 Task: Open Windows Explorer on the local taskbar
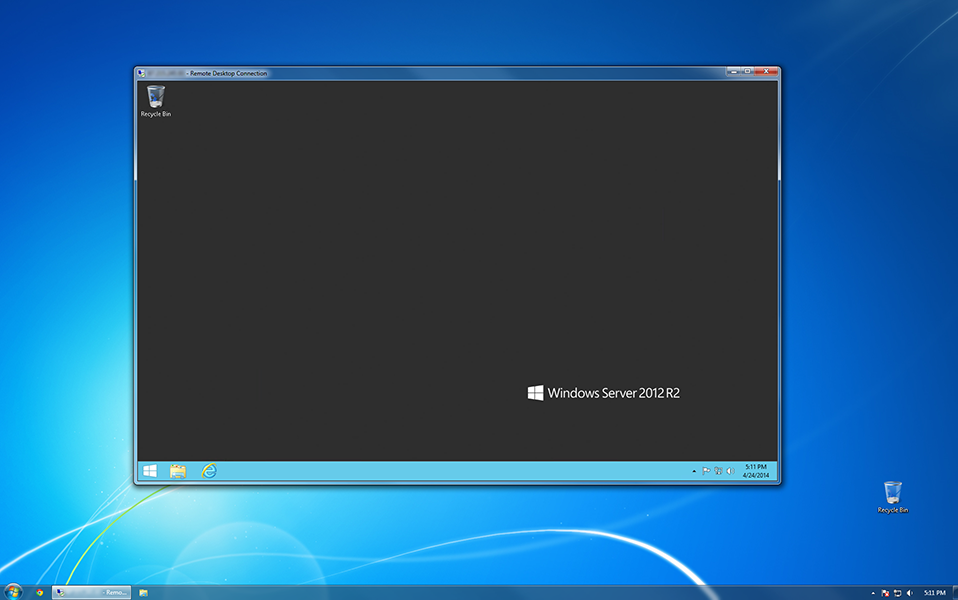pyautogui.click(x=144, y=593)
